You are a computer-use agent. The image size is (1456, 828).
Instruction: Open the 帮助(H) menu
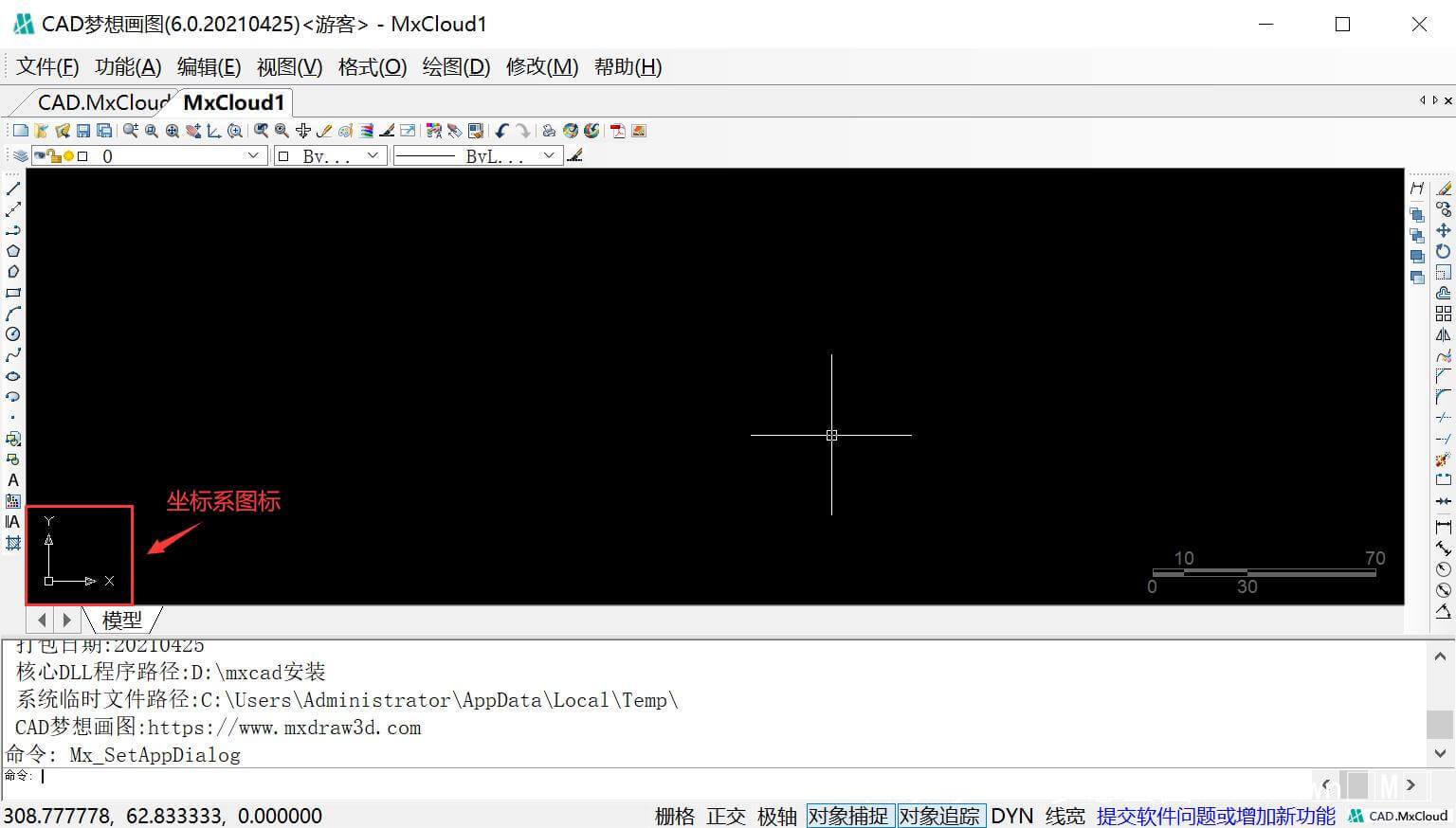coord(628,67)
